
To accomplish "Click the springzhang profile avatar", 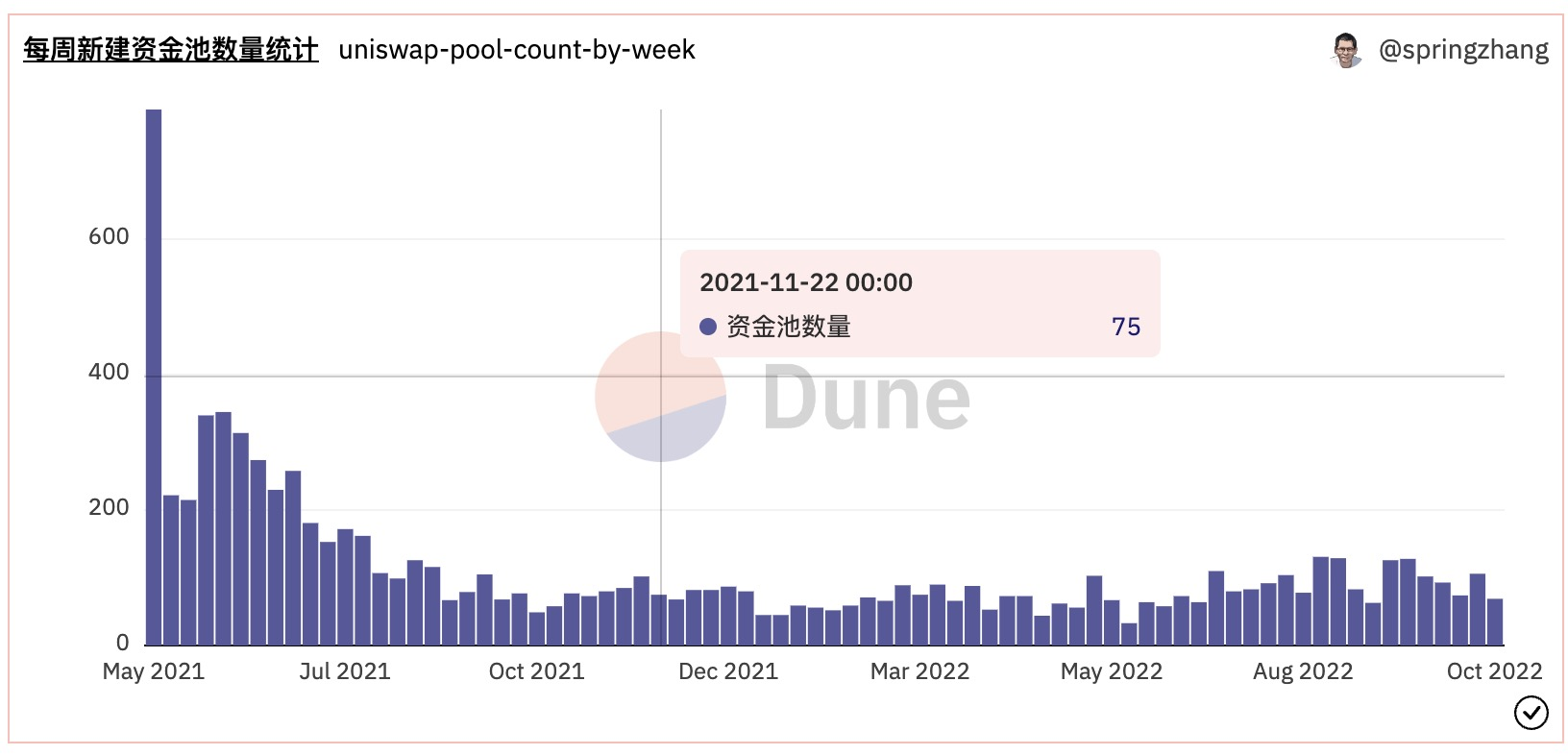I will (x=1346, y=50).
